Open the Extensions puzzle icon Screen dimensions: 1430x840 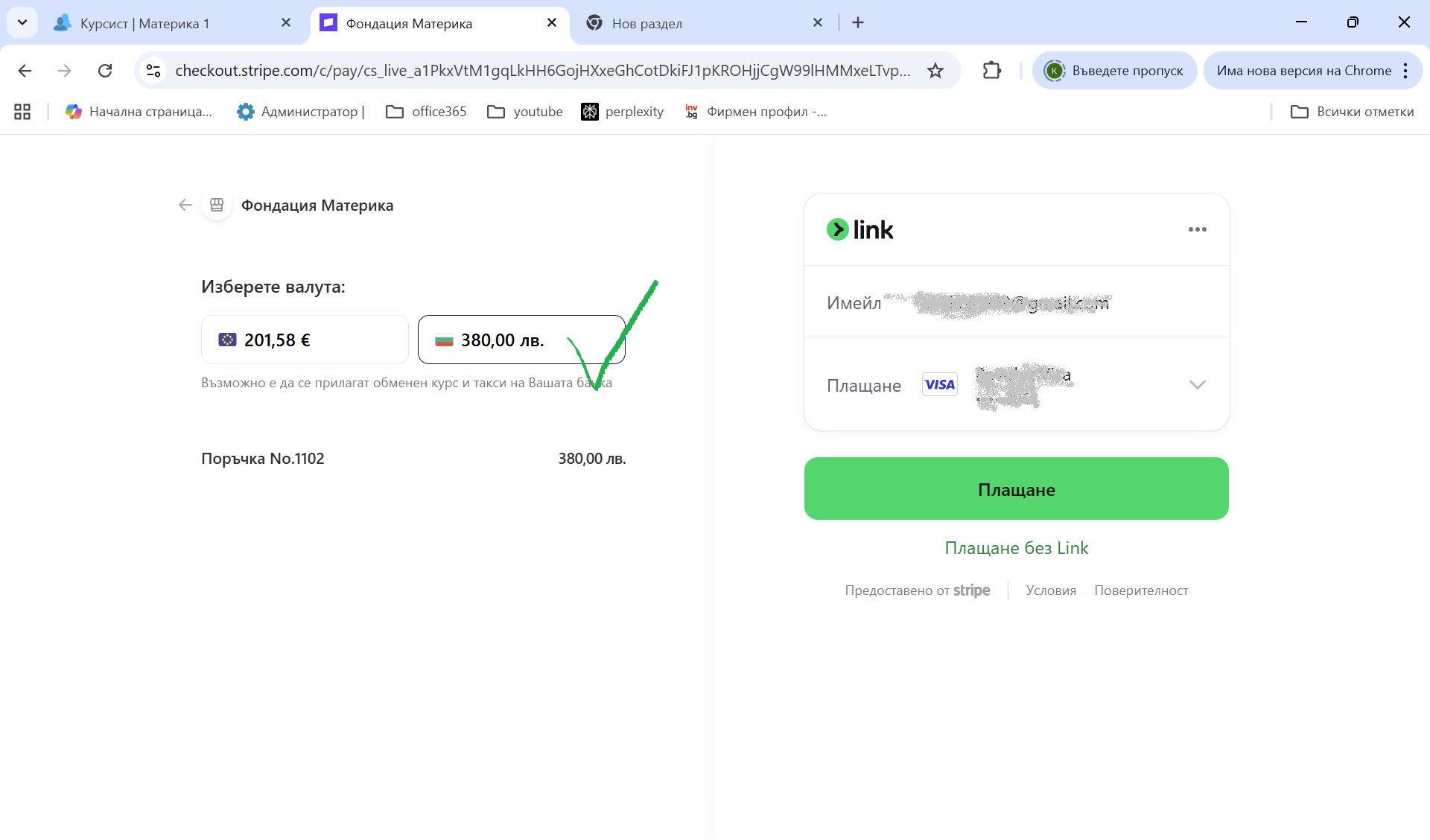pos(991,71)
